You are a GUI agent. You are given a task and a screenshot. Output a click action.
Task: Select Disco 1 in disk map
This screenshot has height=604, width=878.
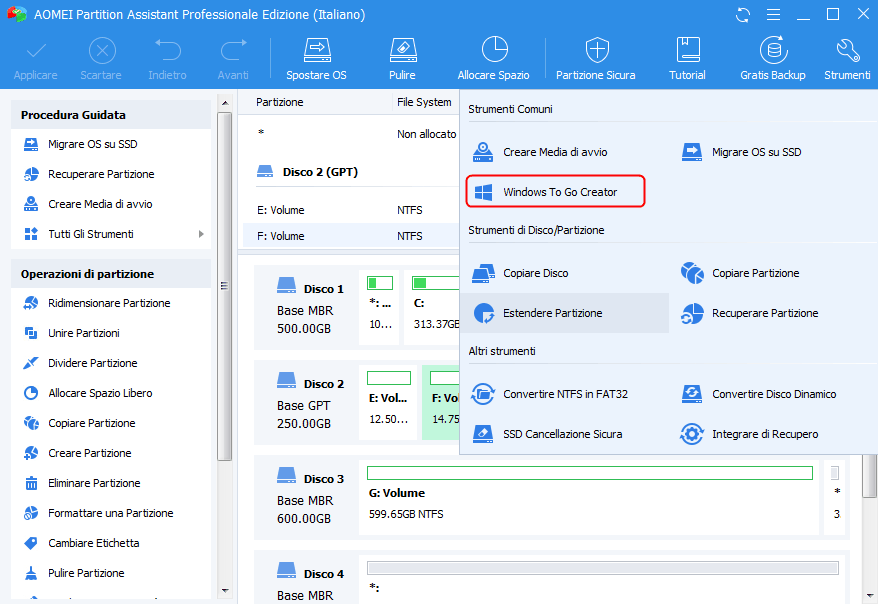coord(306,308)
